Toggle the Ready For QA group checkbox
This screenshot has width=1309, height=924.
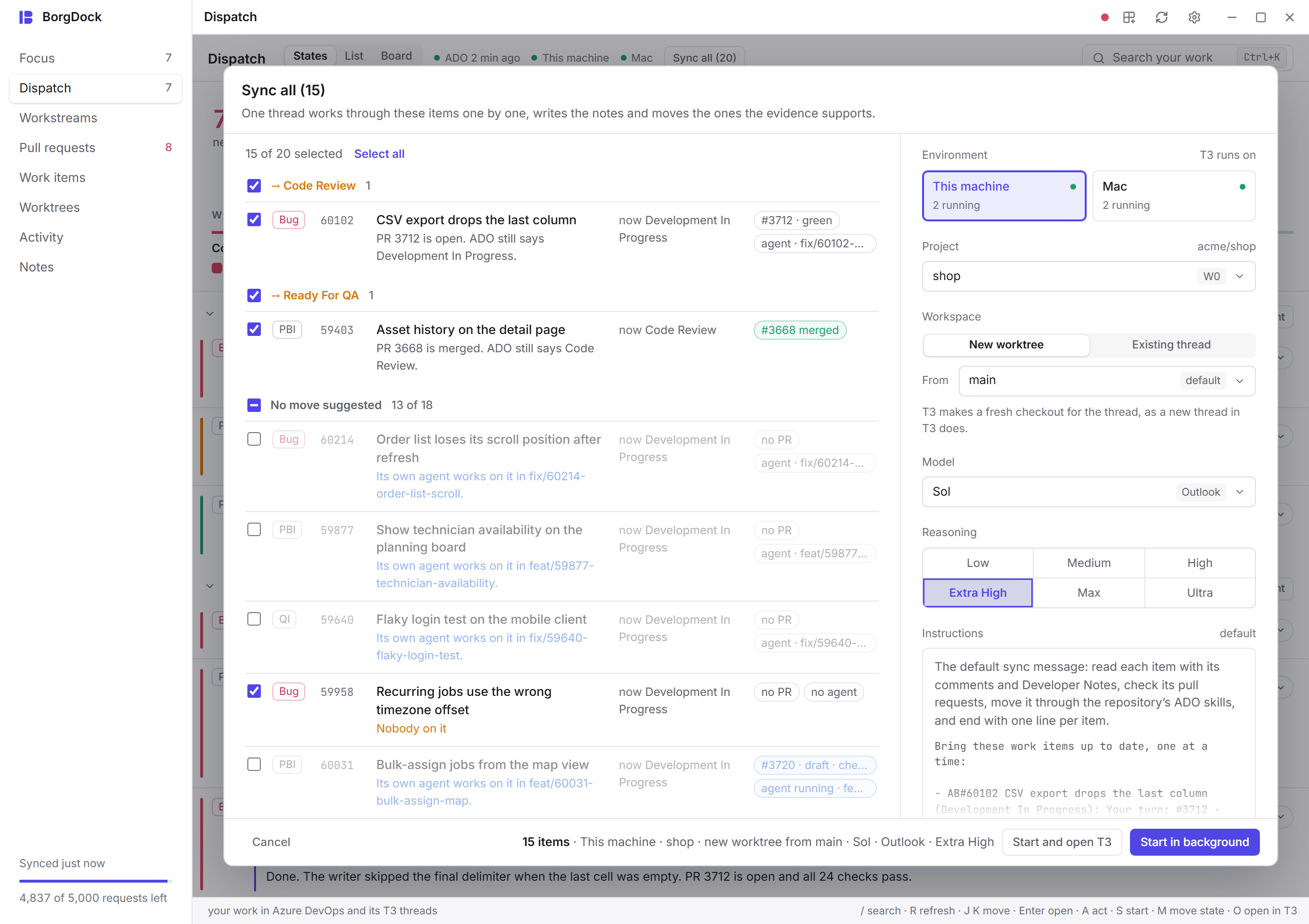(254, 295)
